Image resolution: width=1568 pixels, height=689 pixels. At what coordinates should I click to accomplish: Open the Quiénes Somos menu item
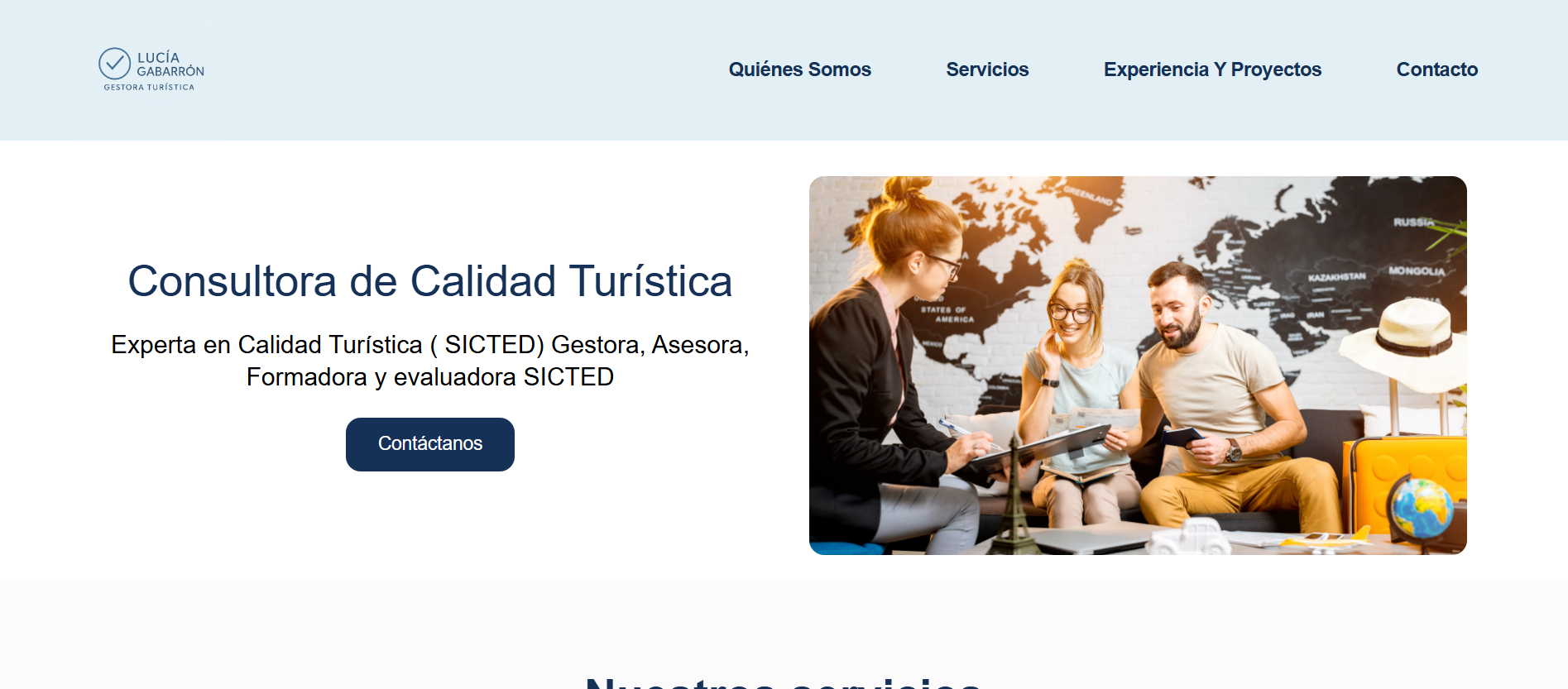coord(799,69)
